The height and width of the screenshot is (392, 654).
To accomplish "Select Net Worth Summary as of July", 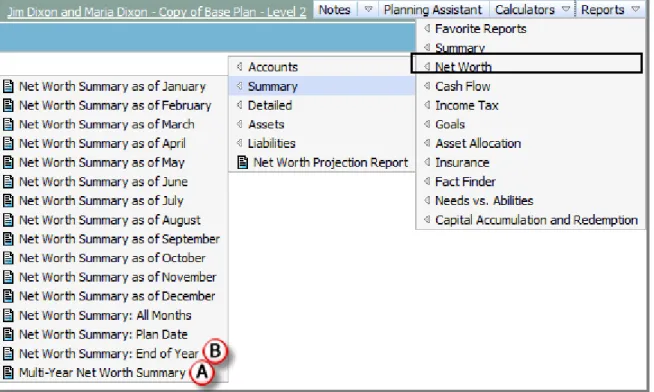I will click(x=101, y=201).
